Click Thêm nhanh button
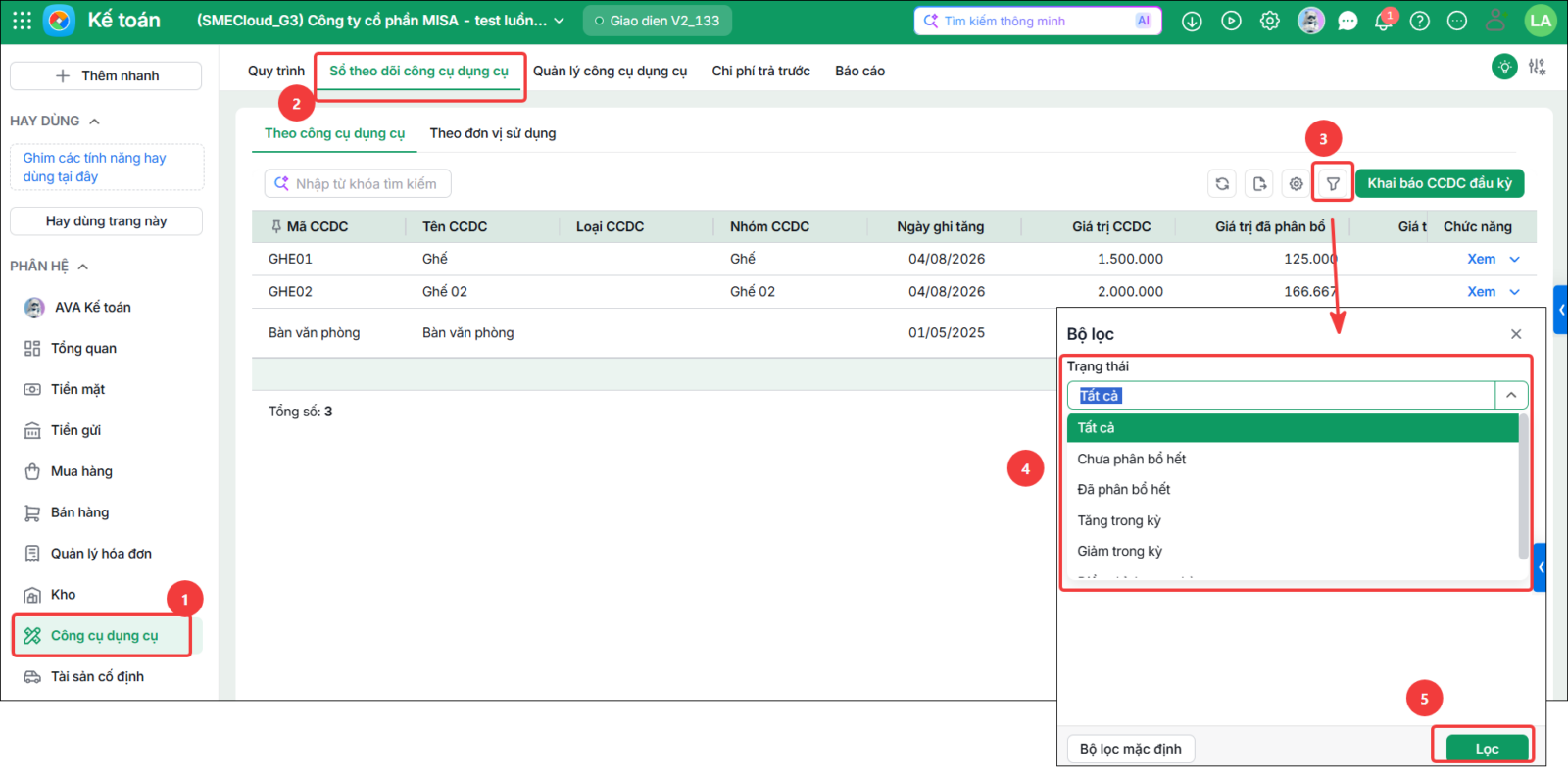The image size is (1568, 778). (106, 75)
